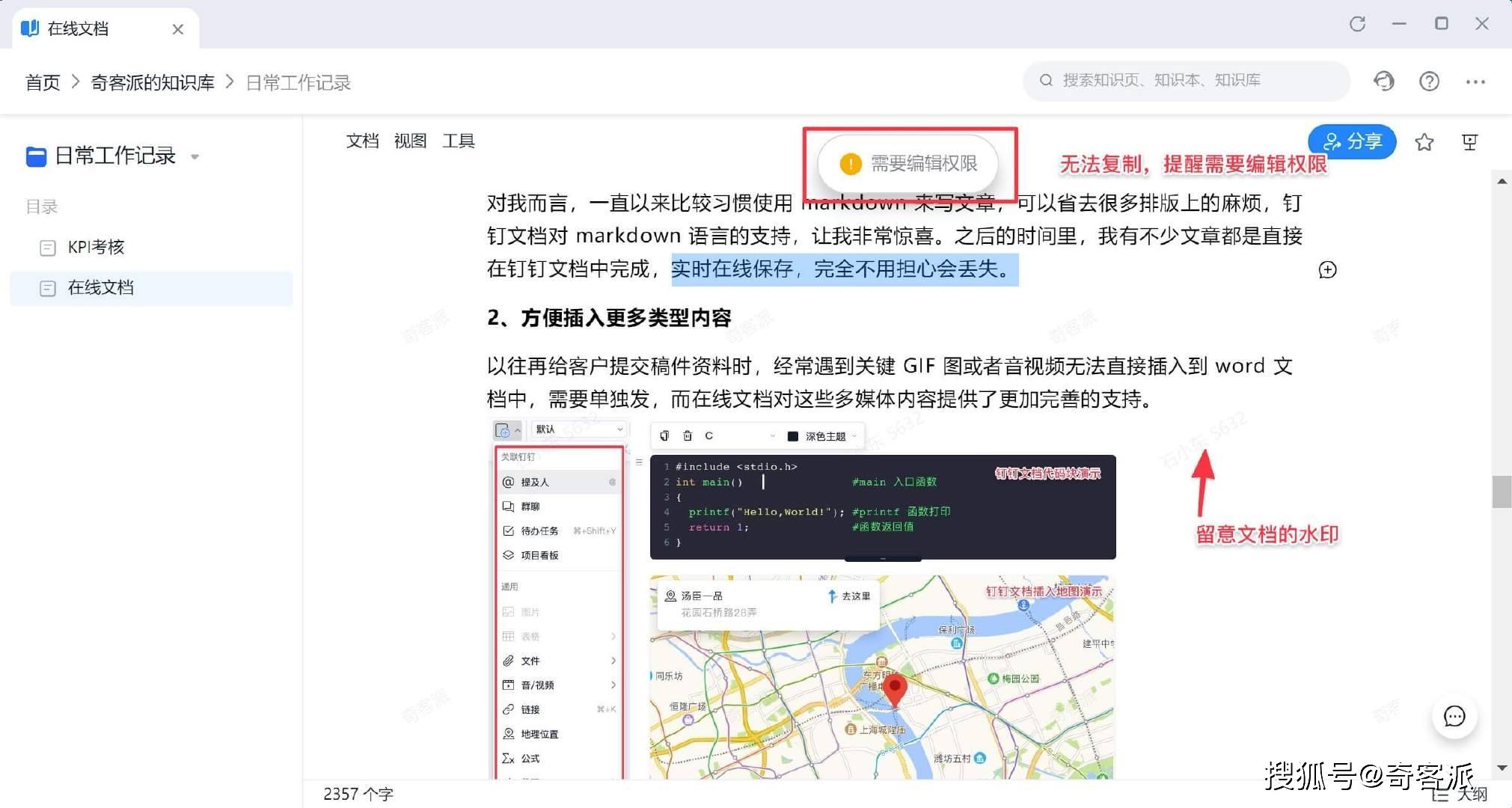Viewport: 1512px width, 808px height.
Task: Click the refresh icon in title bar
Action: (1357, 24)
